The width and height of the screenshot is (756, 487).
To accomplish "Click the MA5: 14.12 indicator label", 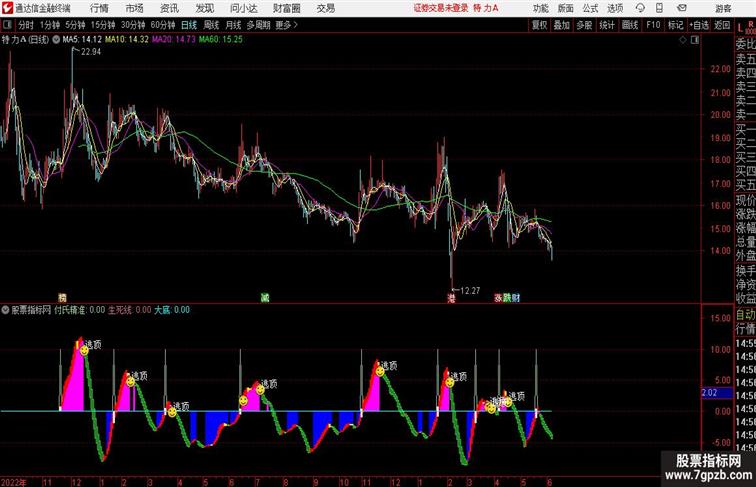I will coord(82,40).
